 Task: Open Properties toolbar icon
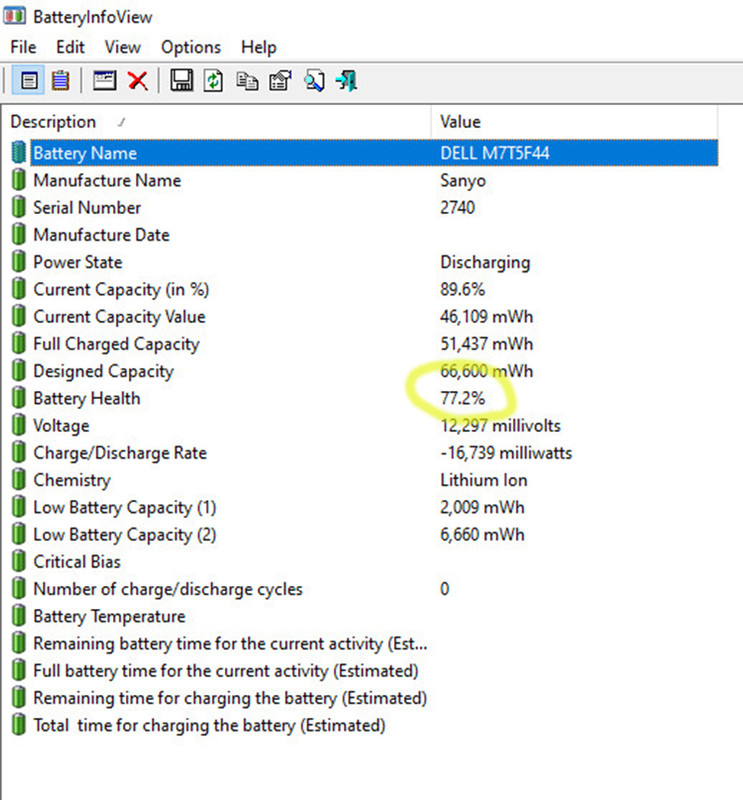[x=280, y=81]
